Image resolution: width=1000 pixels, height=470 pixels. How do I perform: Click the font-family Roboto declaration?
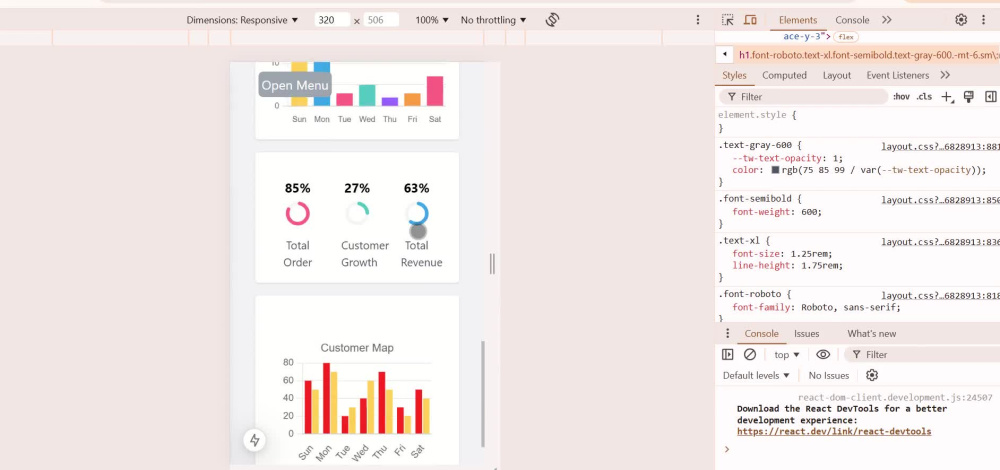(x=816, y=307)
